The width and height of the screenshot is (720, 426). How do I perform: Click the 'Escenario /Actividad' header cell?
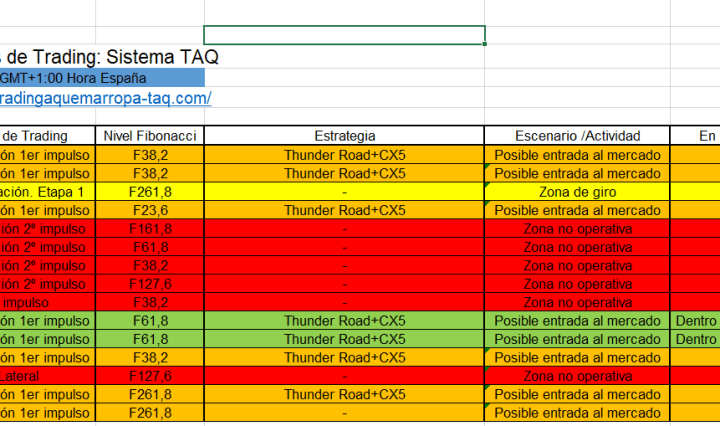pos(577,136)
